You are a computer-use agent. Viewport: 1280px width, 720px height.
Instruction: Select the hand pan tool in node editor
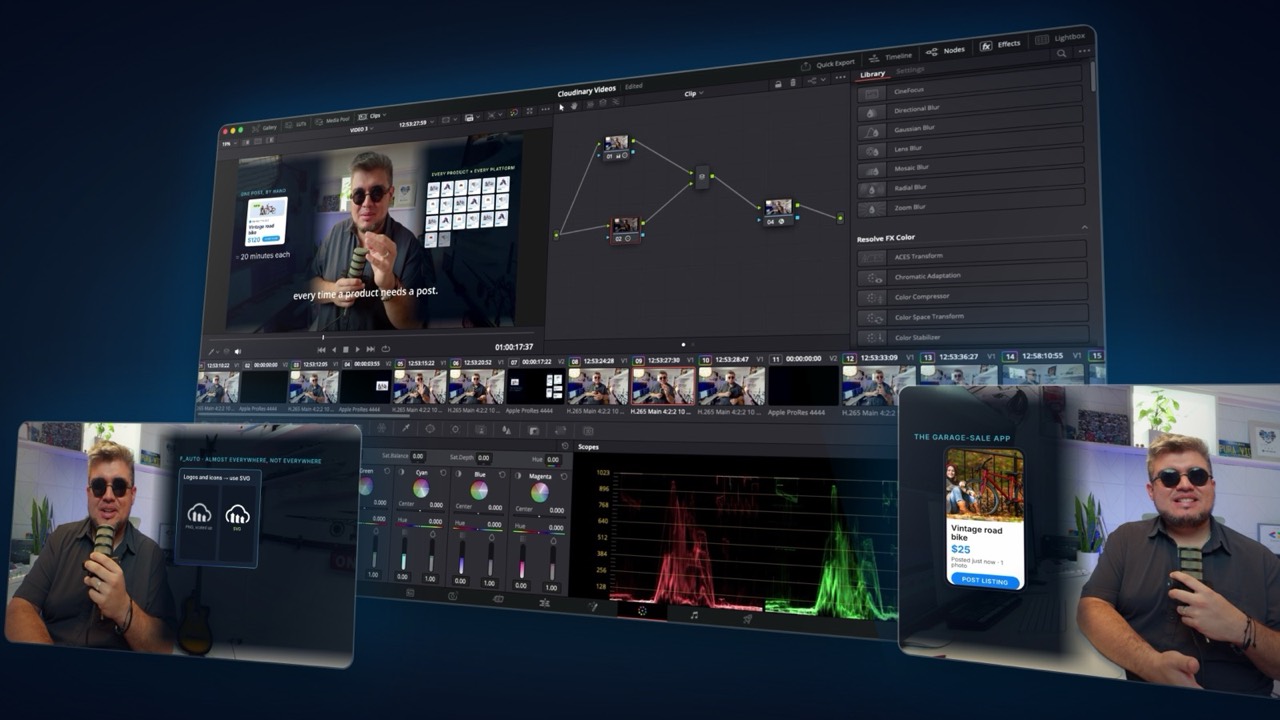click(574, 106)
